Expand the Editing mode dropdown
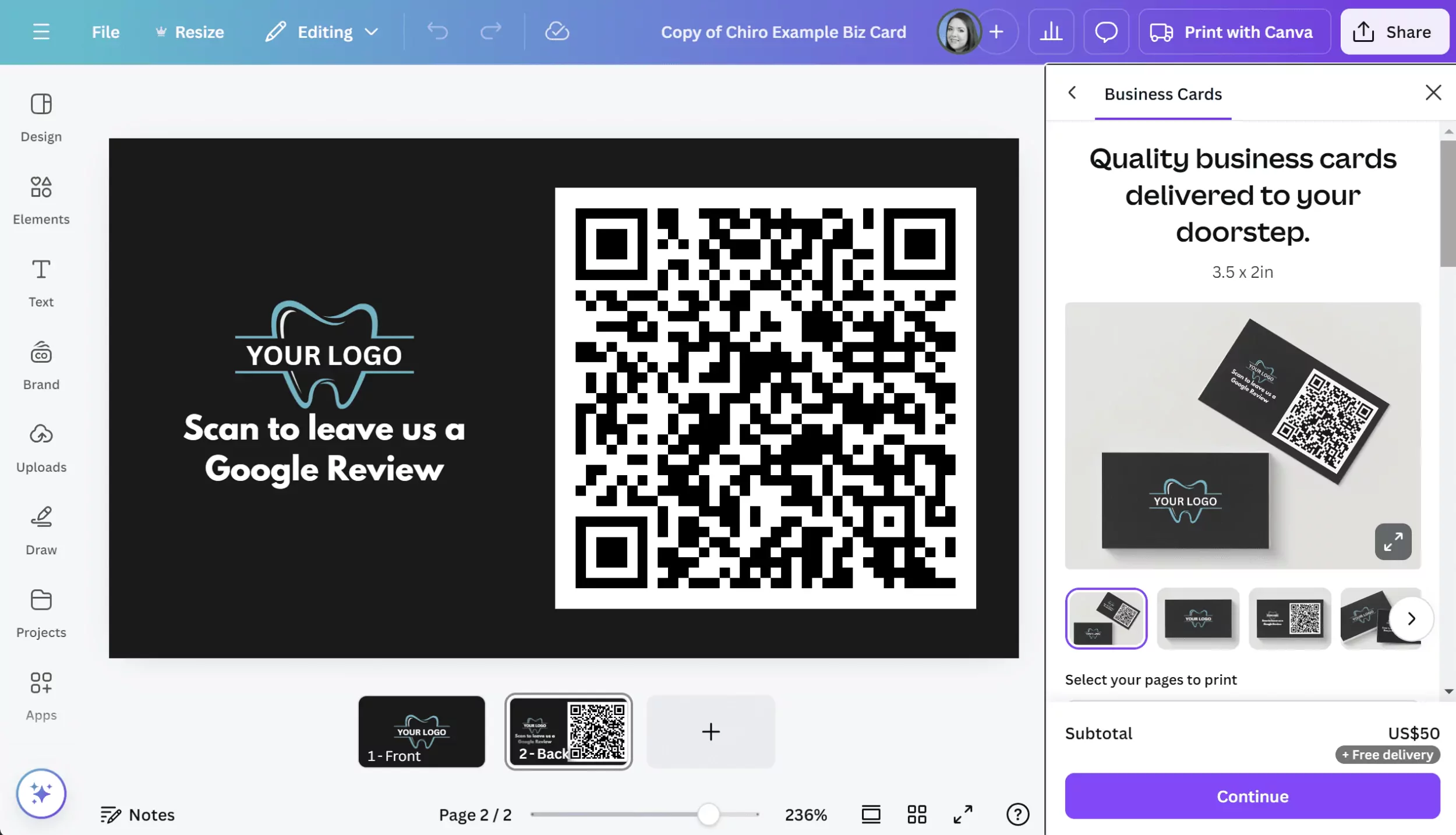The height and width of the screenshot is (835, 1456). tap(322, 31)
